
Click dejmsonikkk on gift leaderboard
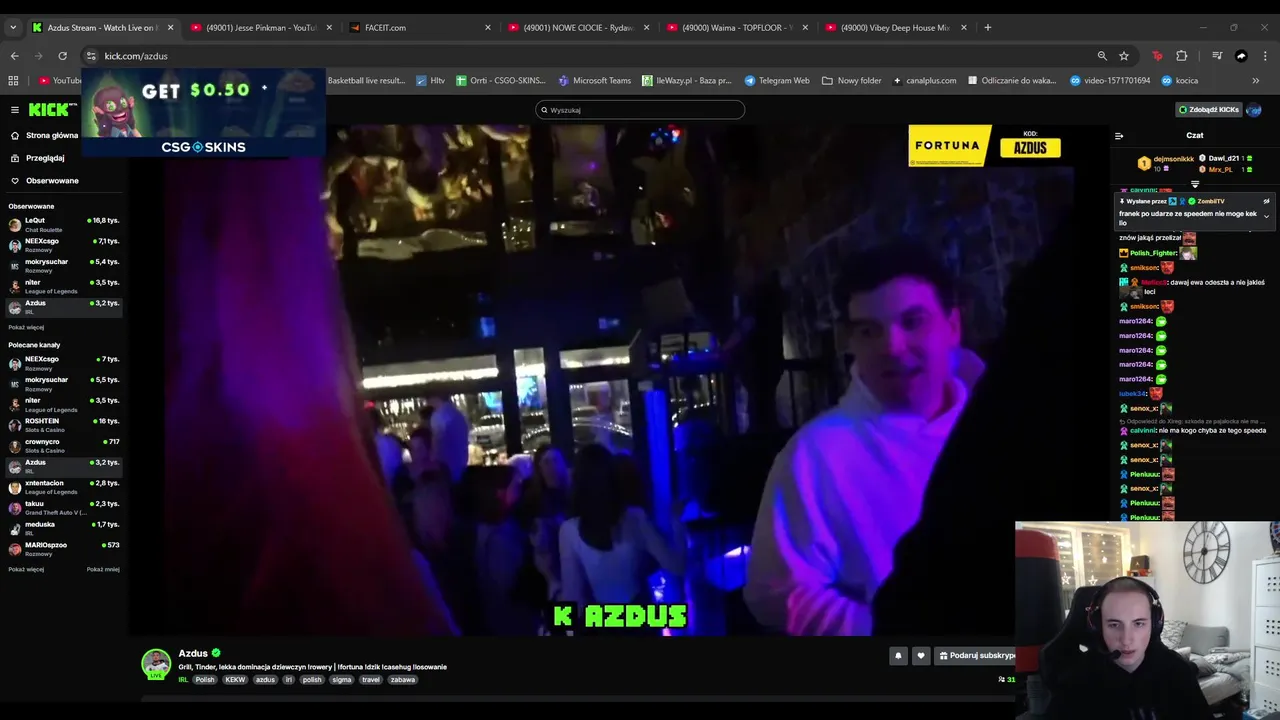point(1173,159)
